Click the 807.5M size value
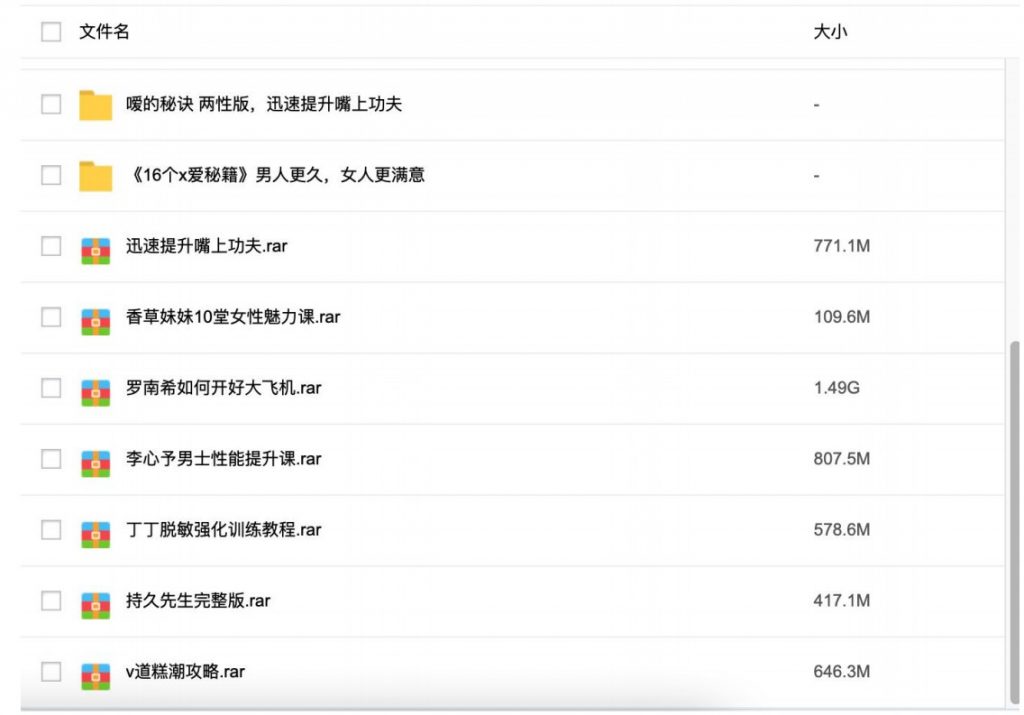 (842, 459)
